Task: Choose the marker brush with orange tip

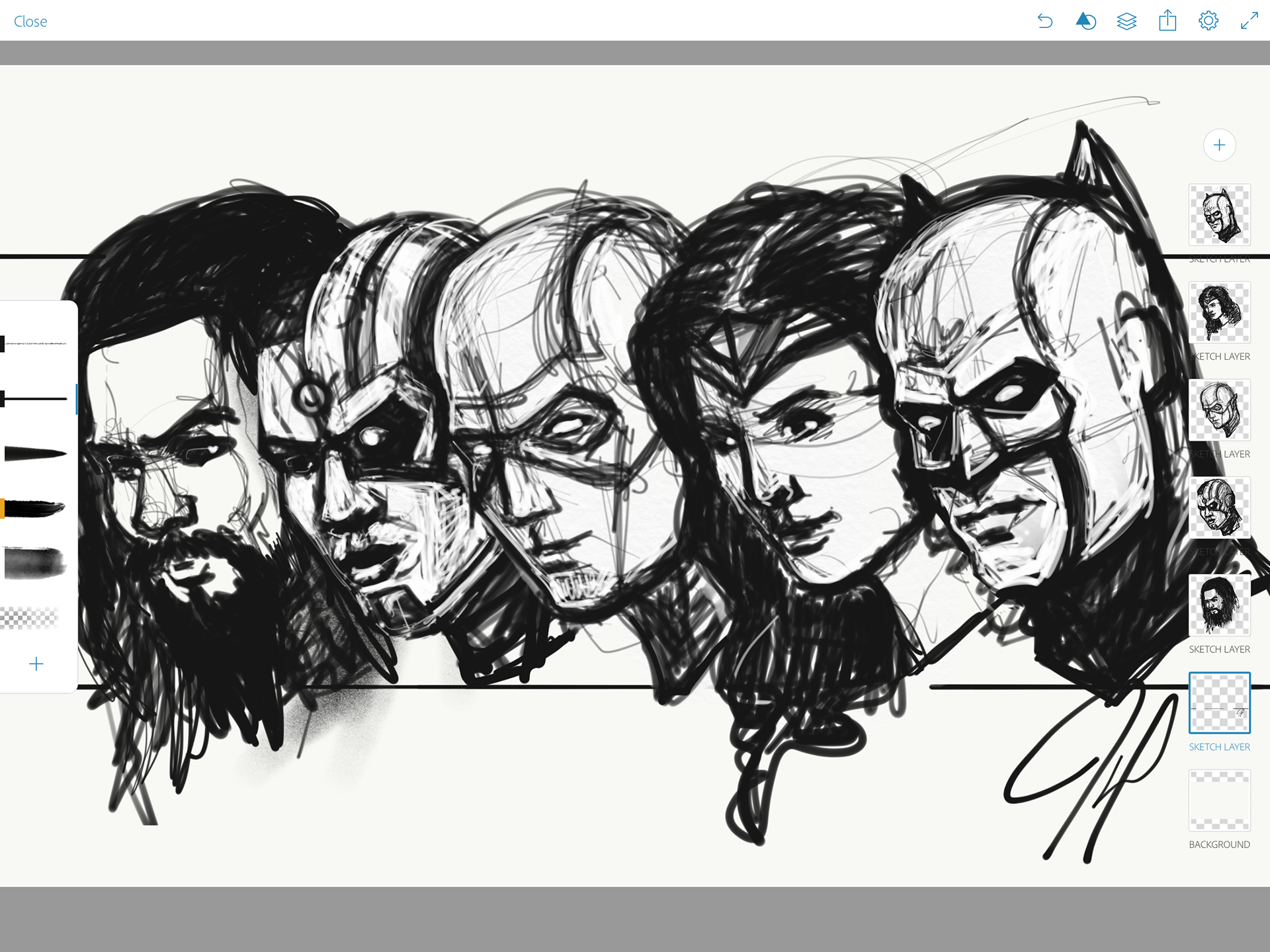Action: click(x=33, y=509)
